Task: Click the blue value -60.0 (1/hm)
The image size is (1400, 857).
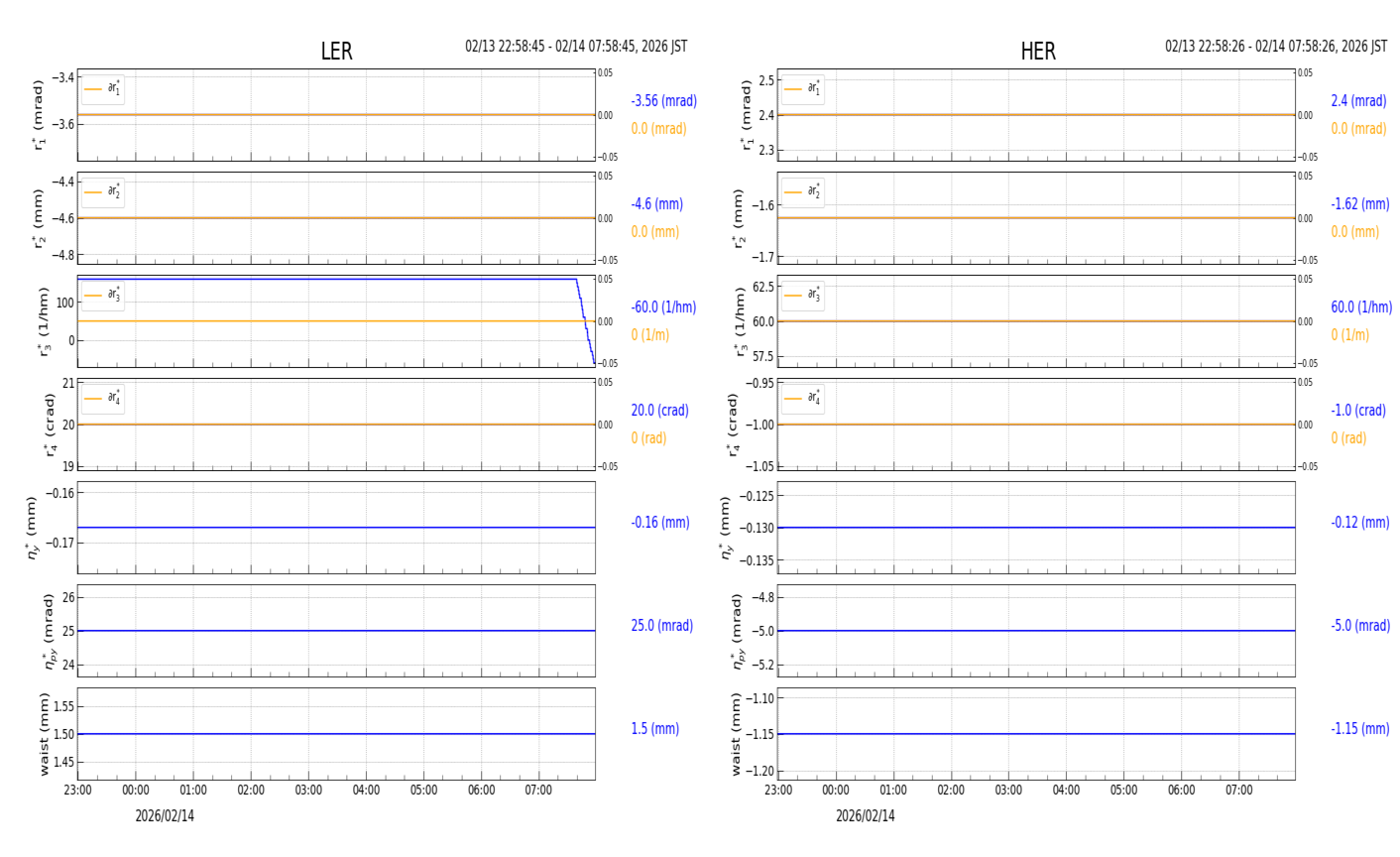Action: (x=663, y=307)
